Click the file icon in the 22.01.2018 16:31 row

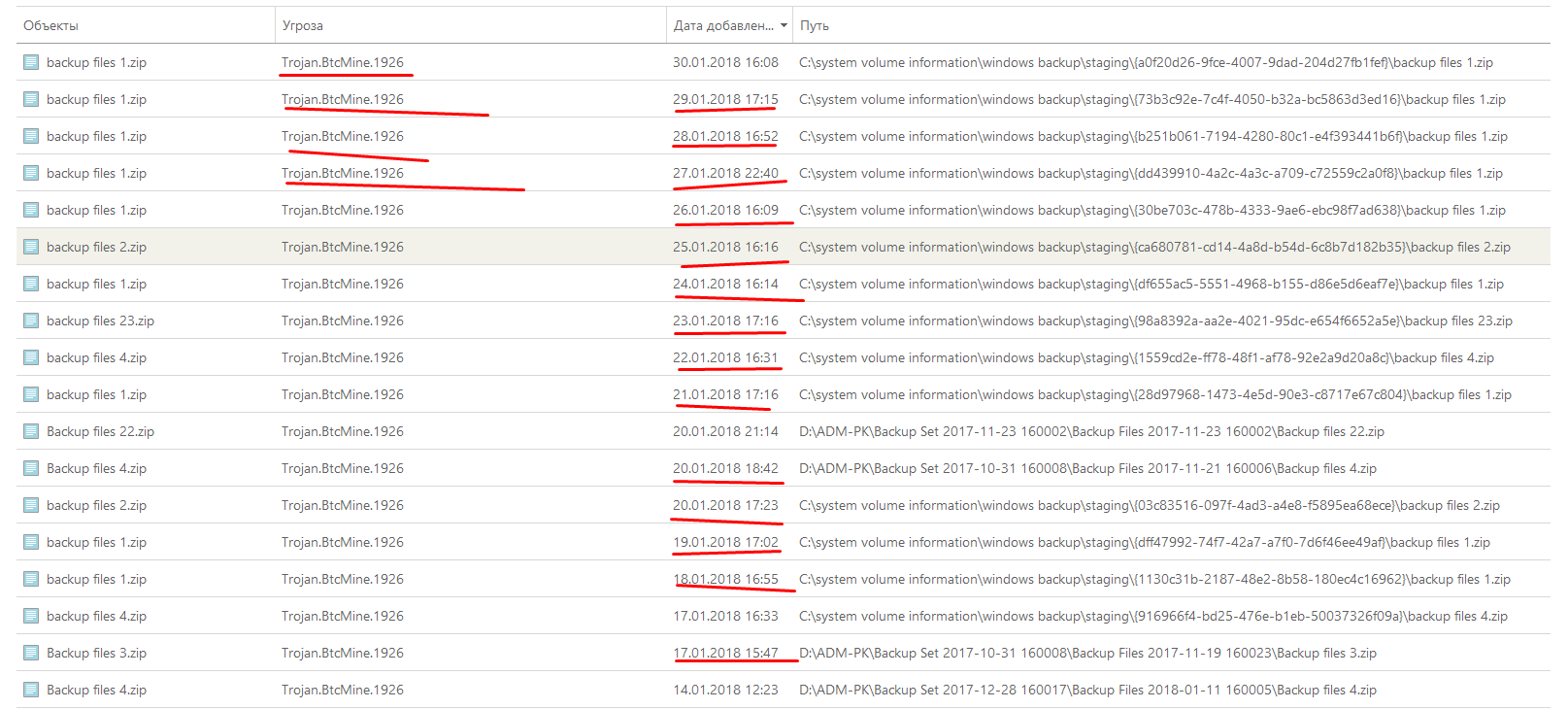pos(31,357)
